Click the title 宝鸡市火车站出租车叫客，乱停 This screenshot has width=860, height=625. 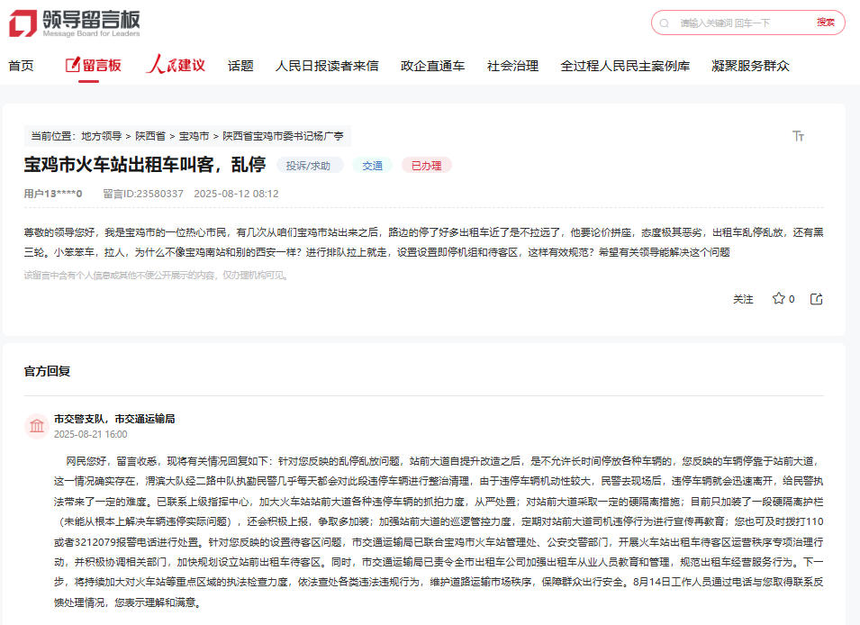[145, 164]
